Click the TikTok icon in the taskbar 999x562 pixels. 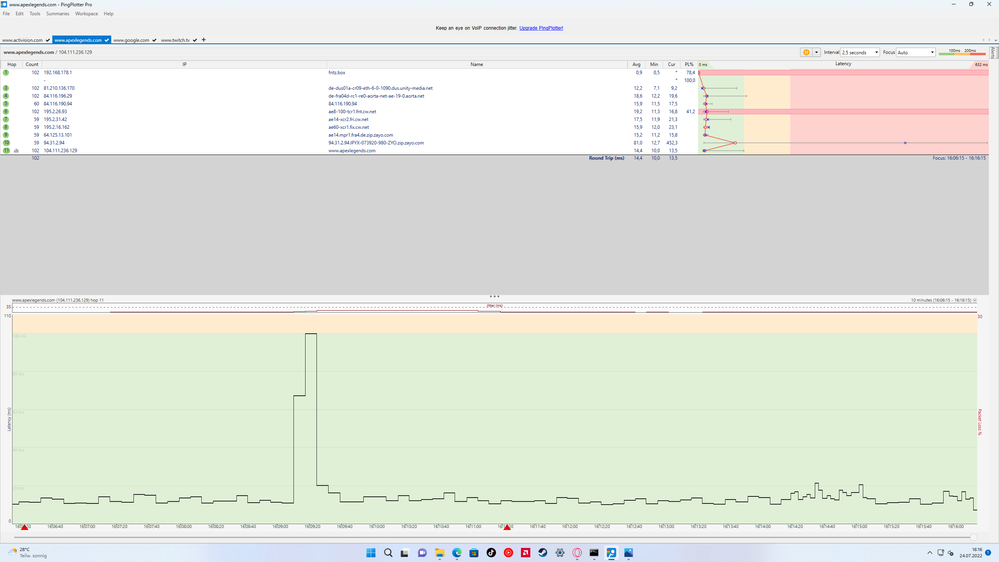(x=491, y=552)
